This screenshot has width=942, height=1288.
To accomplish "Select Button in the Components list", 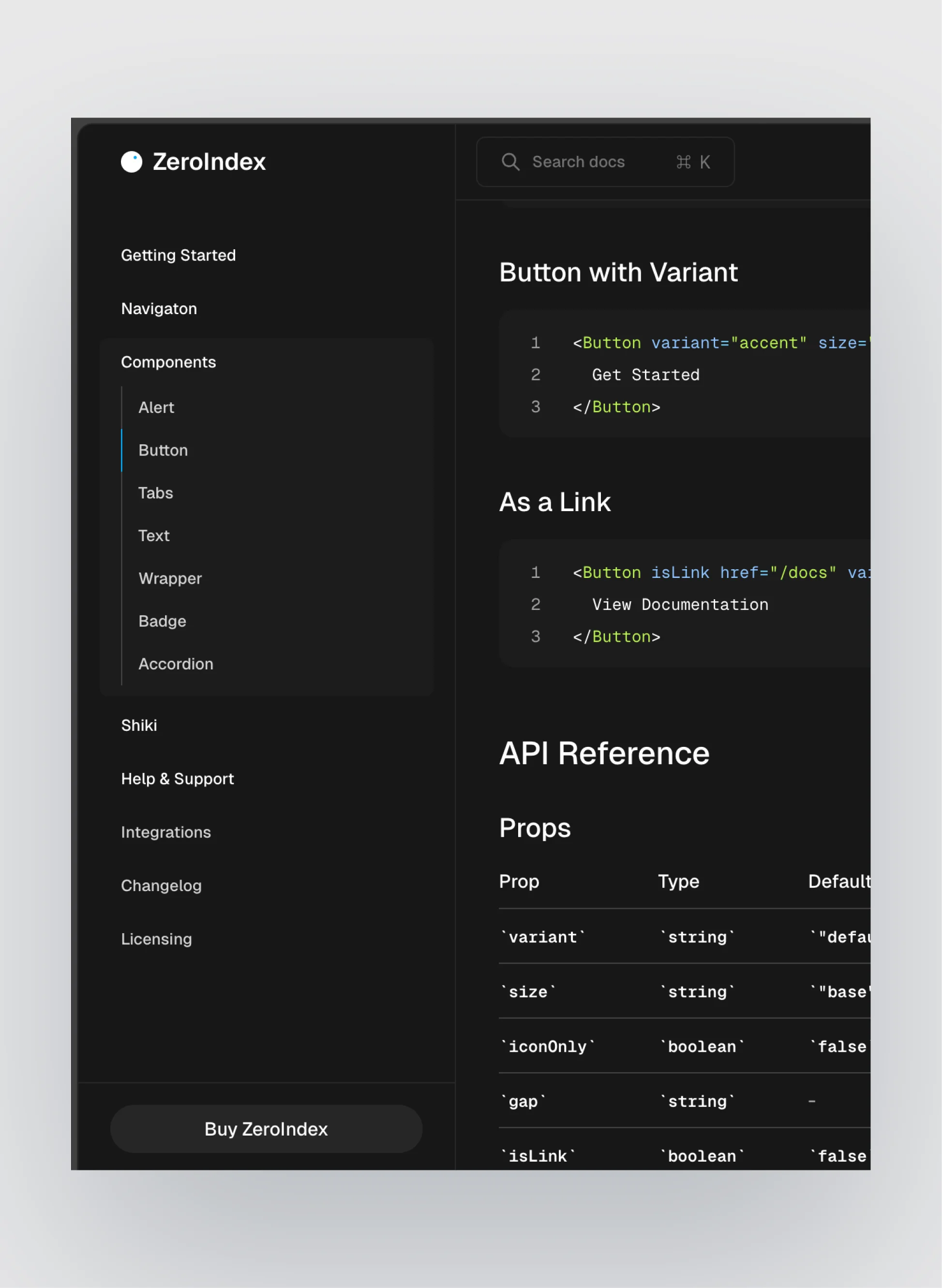I will click(x=163, y=450).
